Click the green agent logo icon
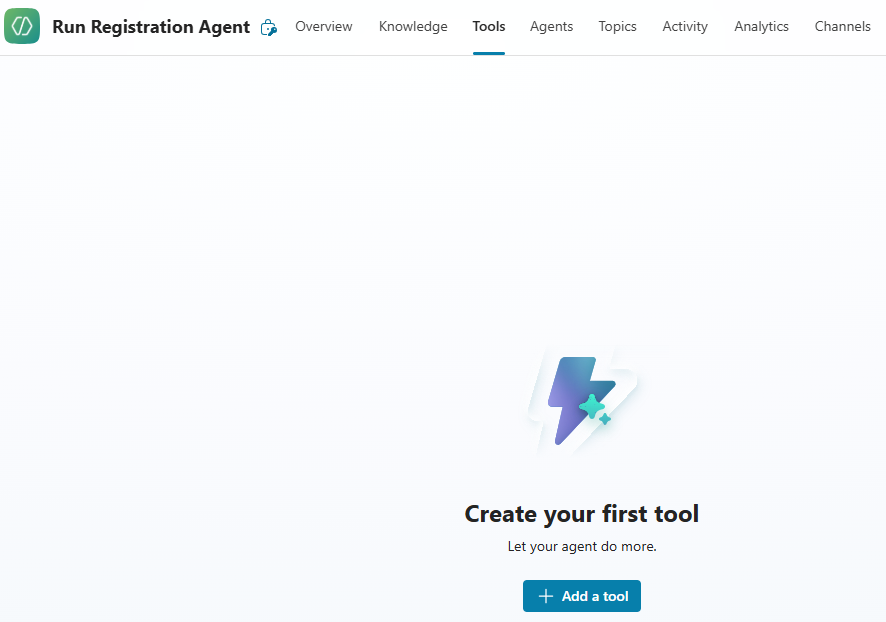This screenshot has height=622, width=886. (22, 27)
